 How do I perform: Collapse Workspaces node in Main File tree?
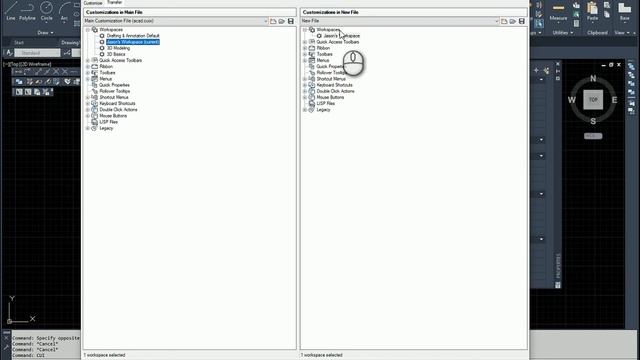coord(88,30)
